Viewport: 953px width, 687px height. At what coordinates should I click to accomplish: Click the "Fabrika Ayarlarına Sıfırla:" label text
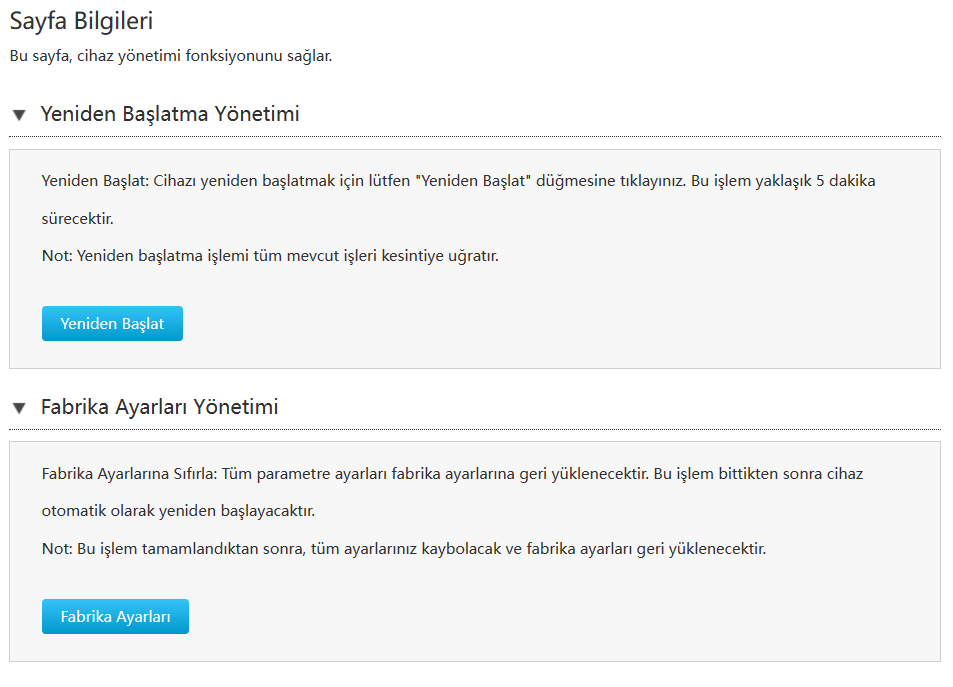click(x=126, y=473)
